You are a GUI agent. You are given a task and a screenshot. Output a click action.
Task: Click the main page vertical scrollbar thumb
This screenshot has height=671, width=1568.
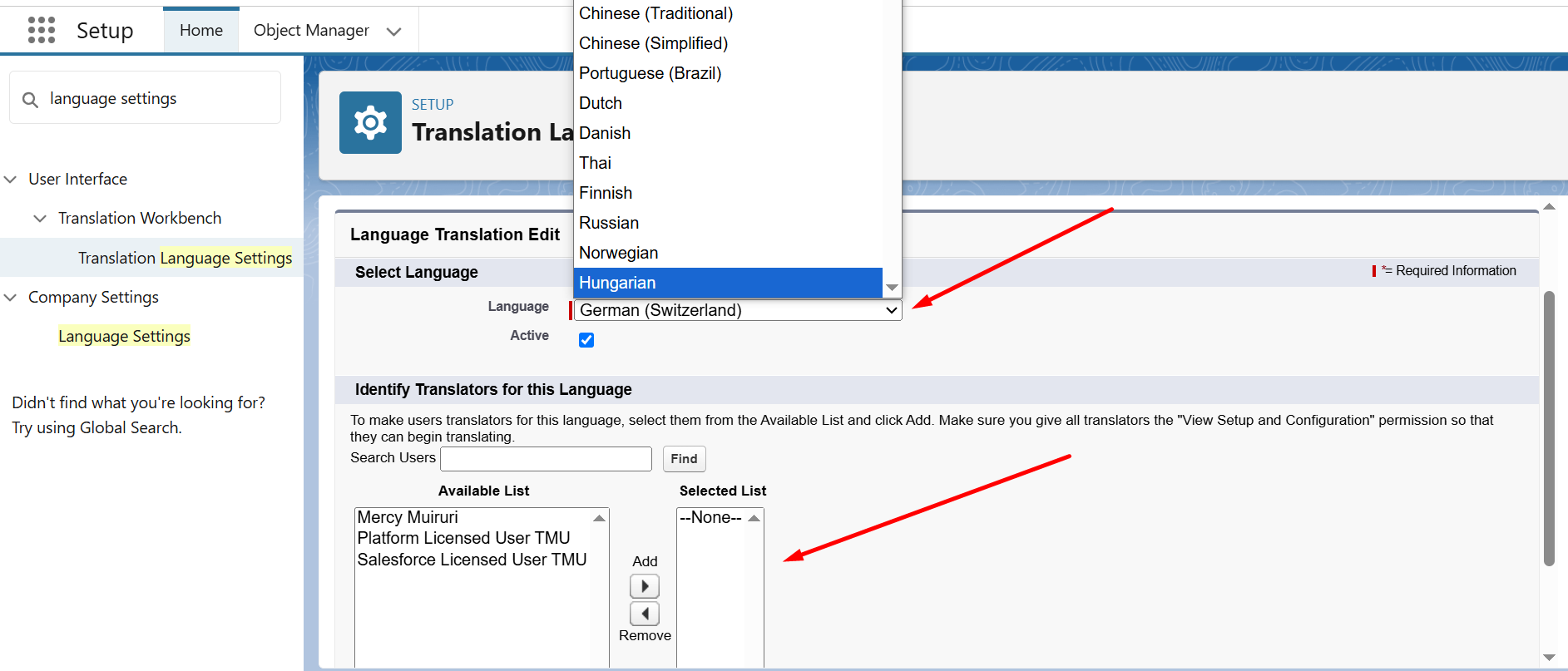pyautogui.click(x=1549, y=428)
